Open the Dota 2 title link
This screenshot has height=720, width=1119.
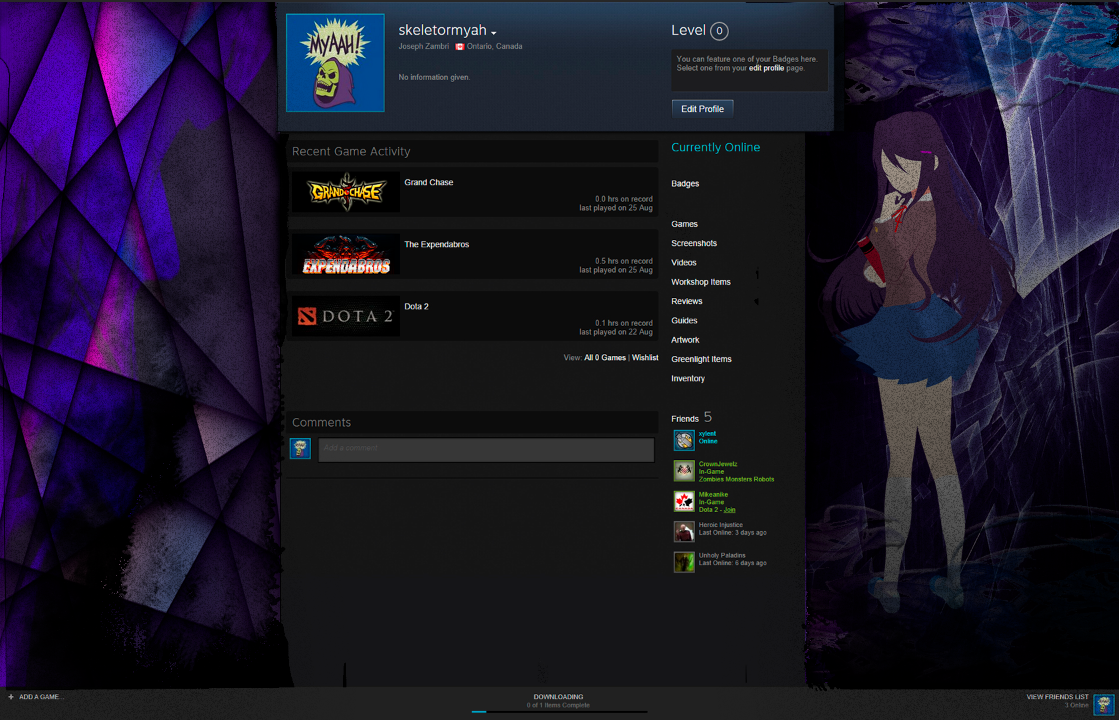416,307
